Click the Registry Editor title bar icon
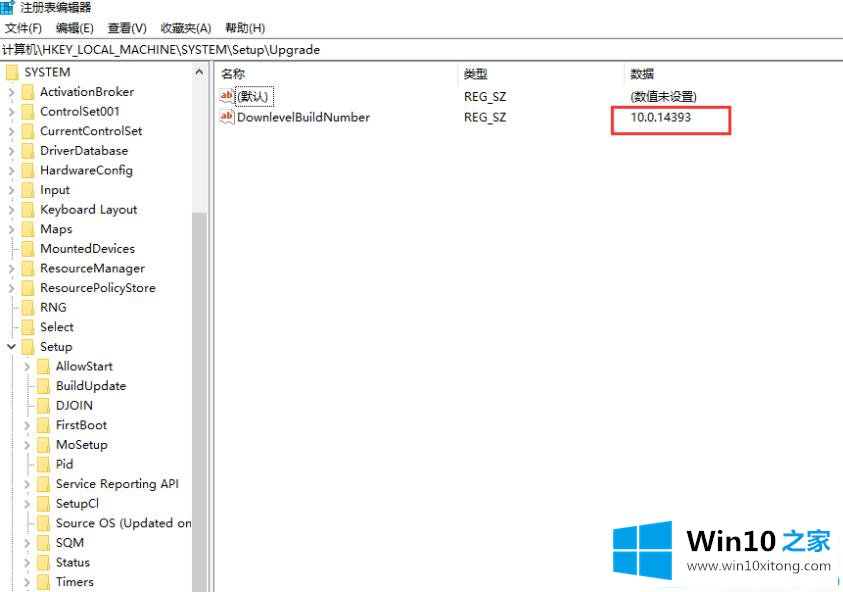 (7, 8)
